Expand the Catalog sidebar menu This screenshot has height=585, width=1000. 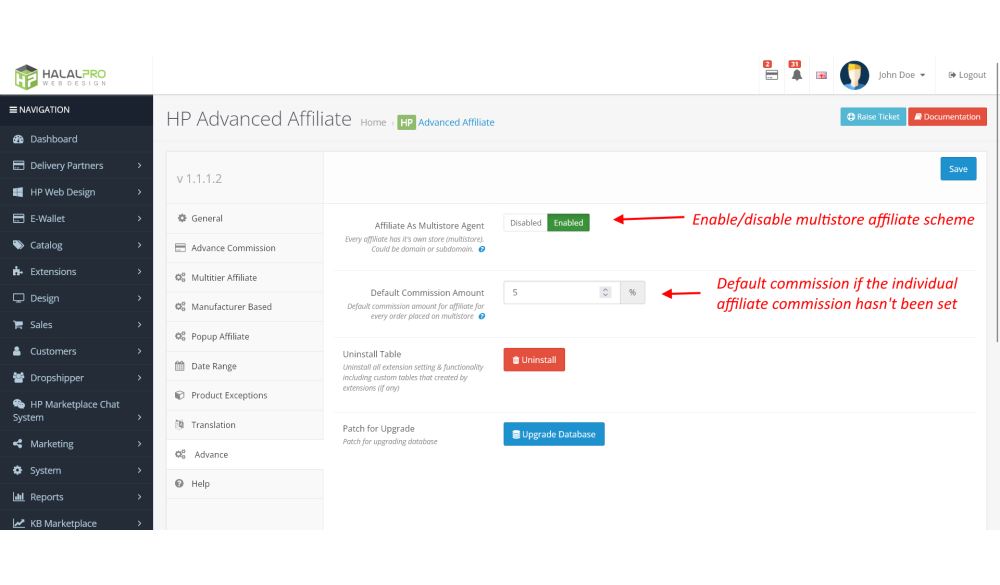click(76, 245)
